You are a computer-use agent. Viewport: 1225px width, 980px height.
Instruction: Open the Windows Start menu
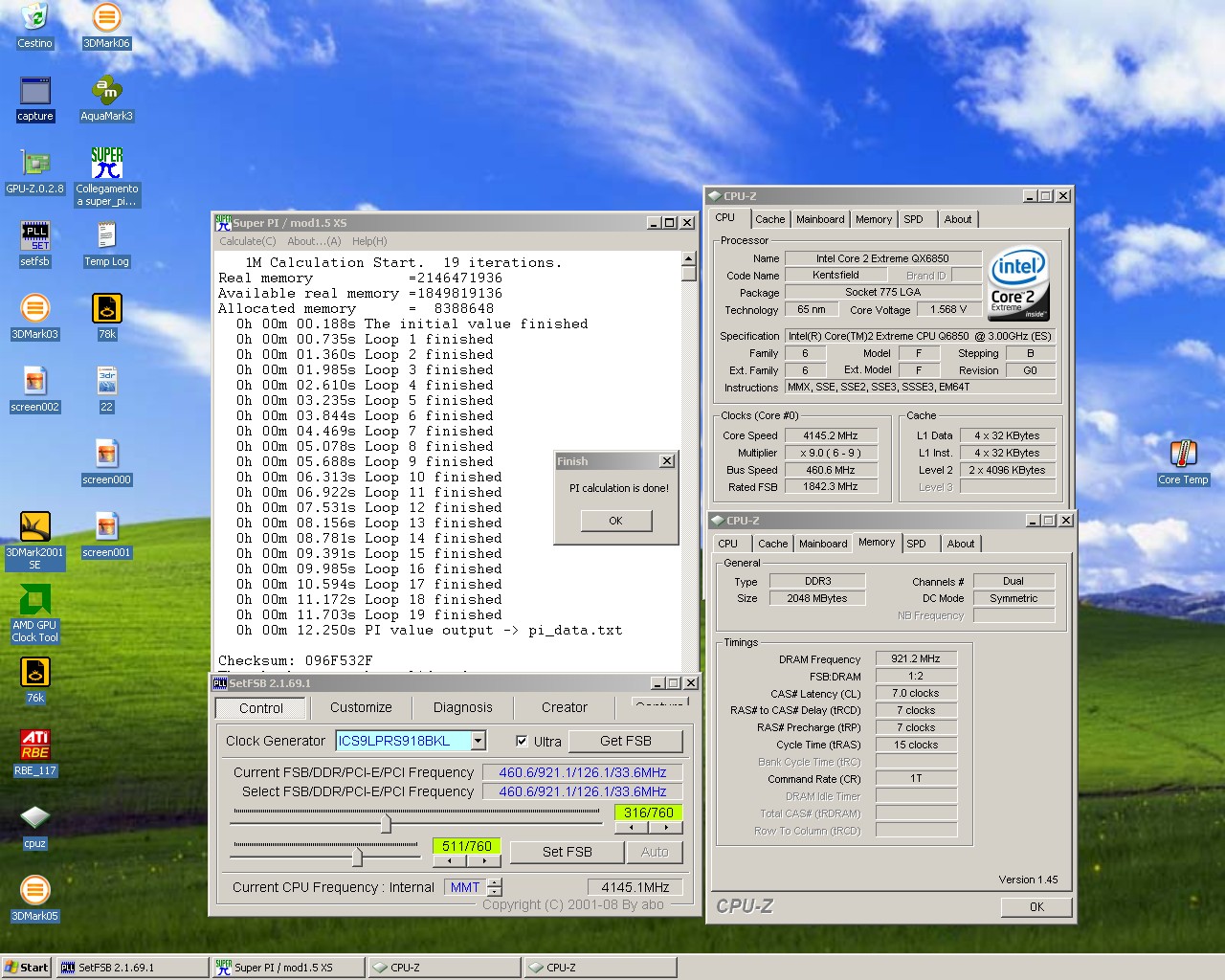pyautogui.click(x=27, y=968)
